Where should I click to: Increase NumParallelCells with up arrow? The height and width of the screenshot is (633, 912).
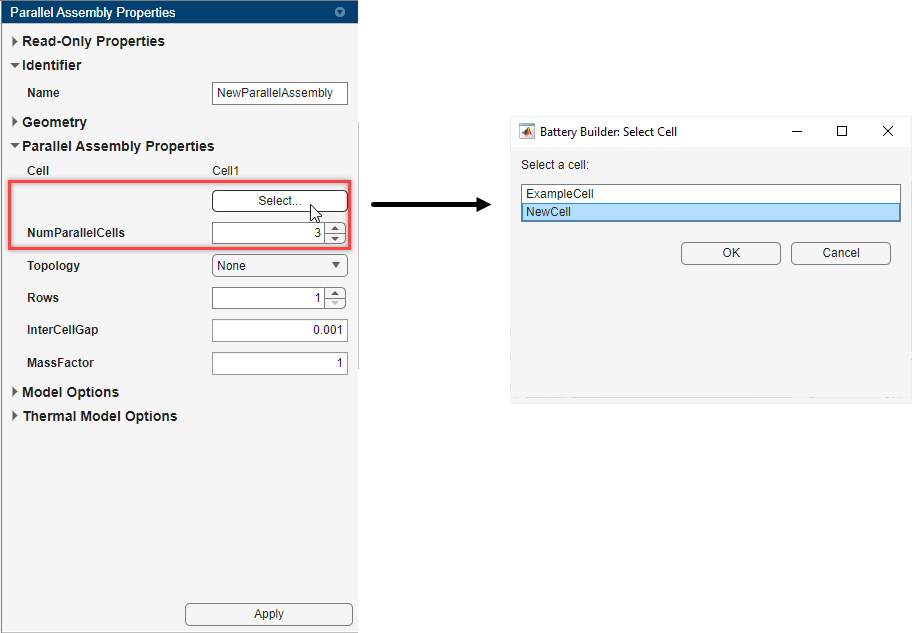tap(336, 228)
